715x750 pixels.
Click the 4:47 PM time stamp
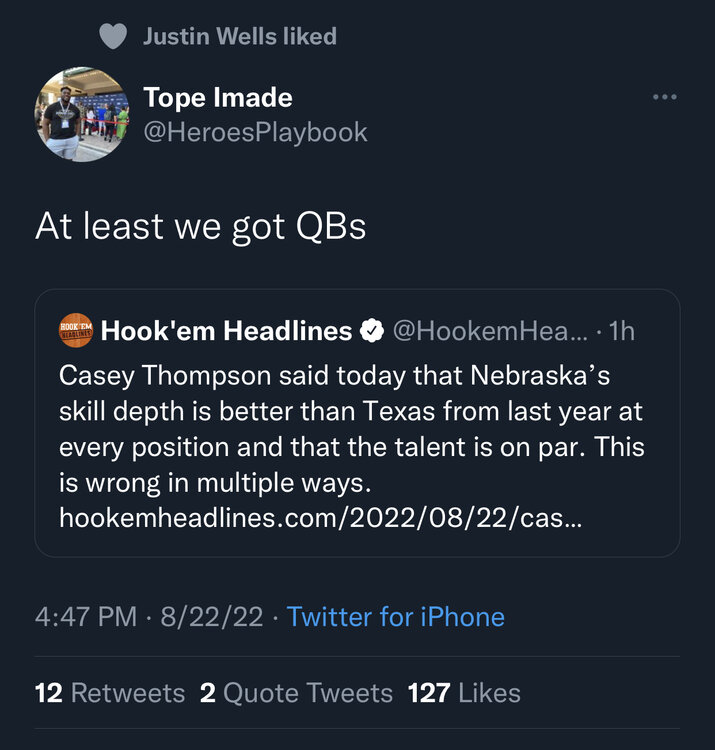[x=85, y=616]
